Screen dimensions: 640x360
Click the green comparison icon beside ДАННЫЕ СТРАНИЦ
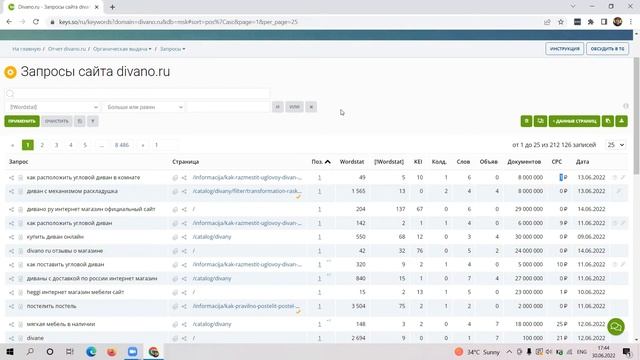click(540, 121)
